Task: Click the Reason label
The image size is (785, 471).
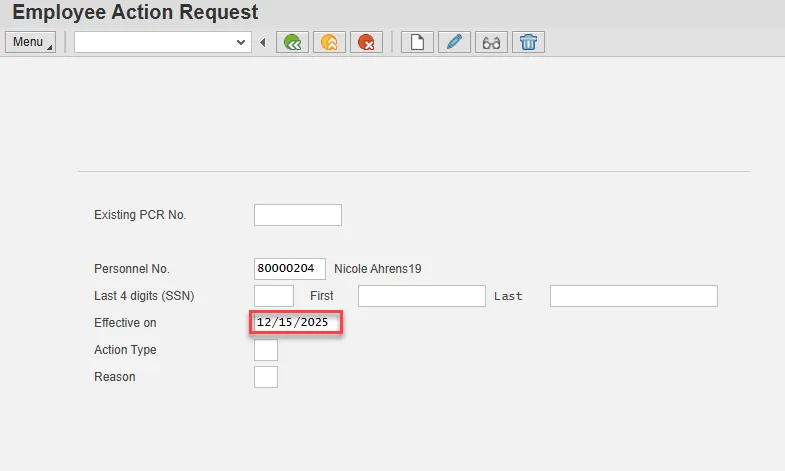Action: click(x=115, y=377)
